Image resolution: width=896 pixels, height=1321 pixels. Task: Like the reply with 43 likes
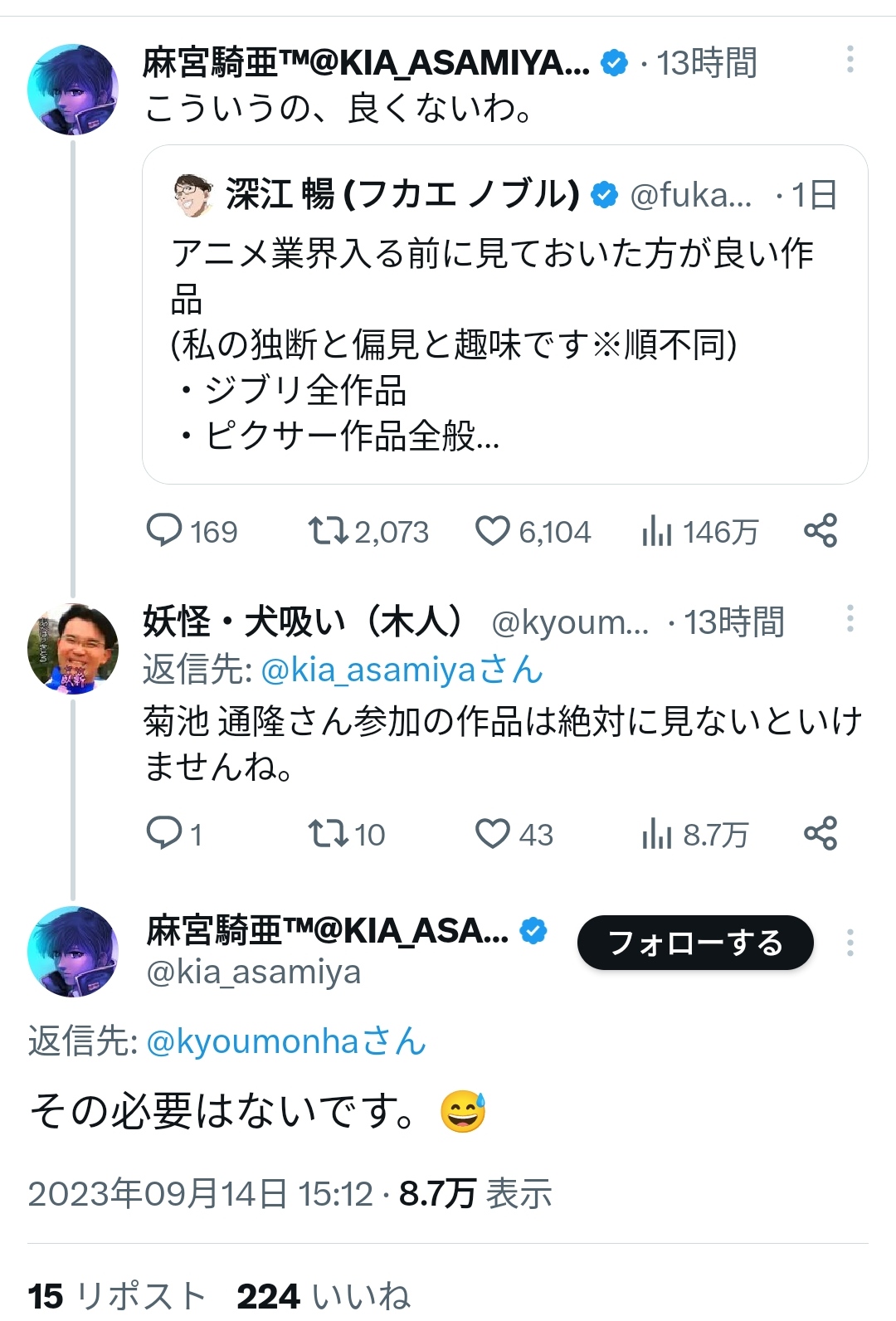(492, 833)
